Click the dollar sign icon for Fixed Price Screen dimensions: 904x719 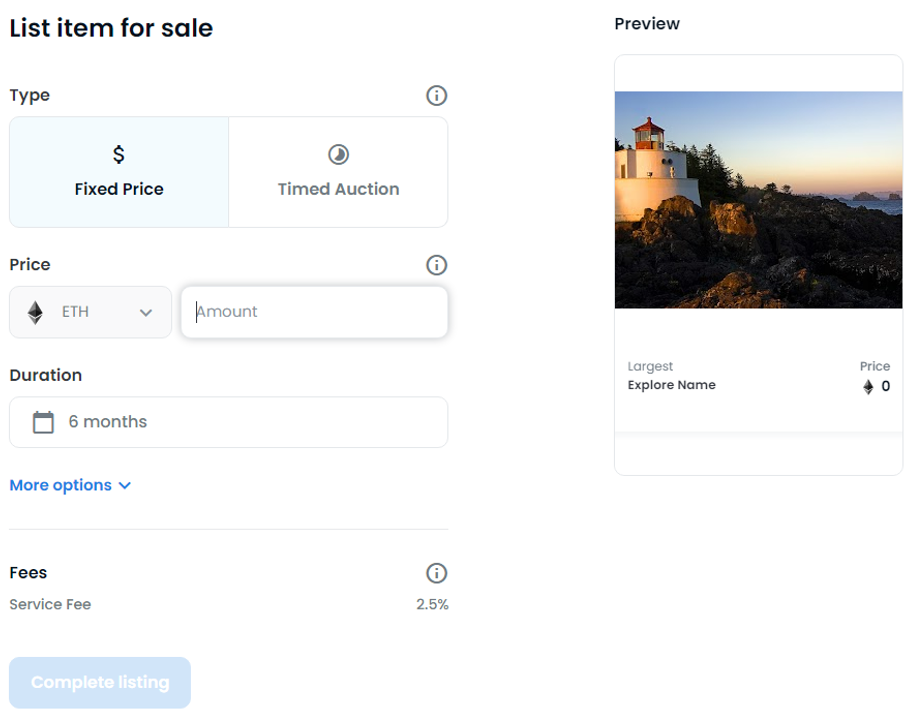click(x=119, y=155)
